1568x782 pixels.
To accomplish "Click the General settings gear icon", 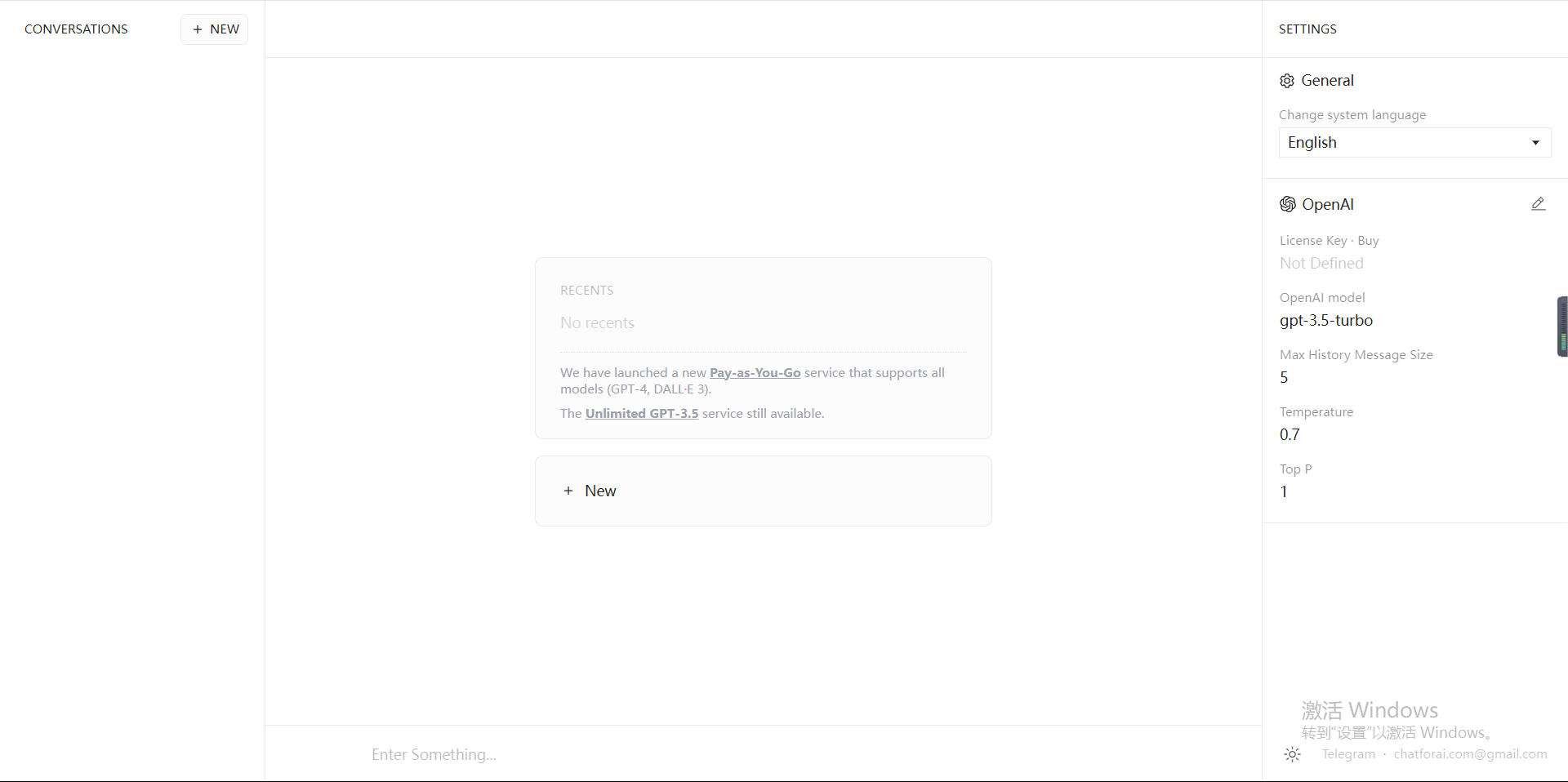I will [1286, 80].
